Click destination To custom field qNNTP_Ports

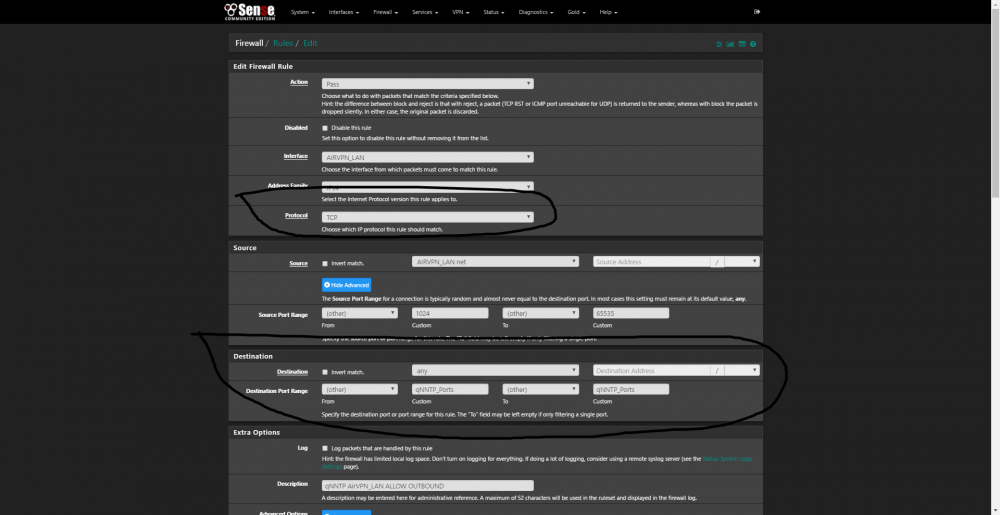pos(631,389)
